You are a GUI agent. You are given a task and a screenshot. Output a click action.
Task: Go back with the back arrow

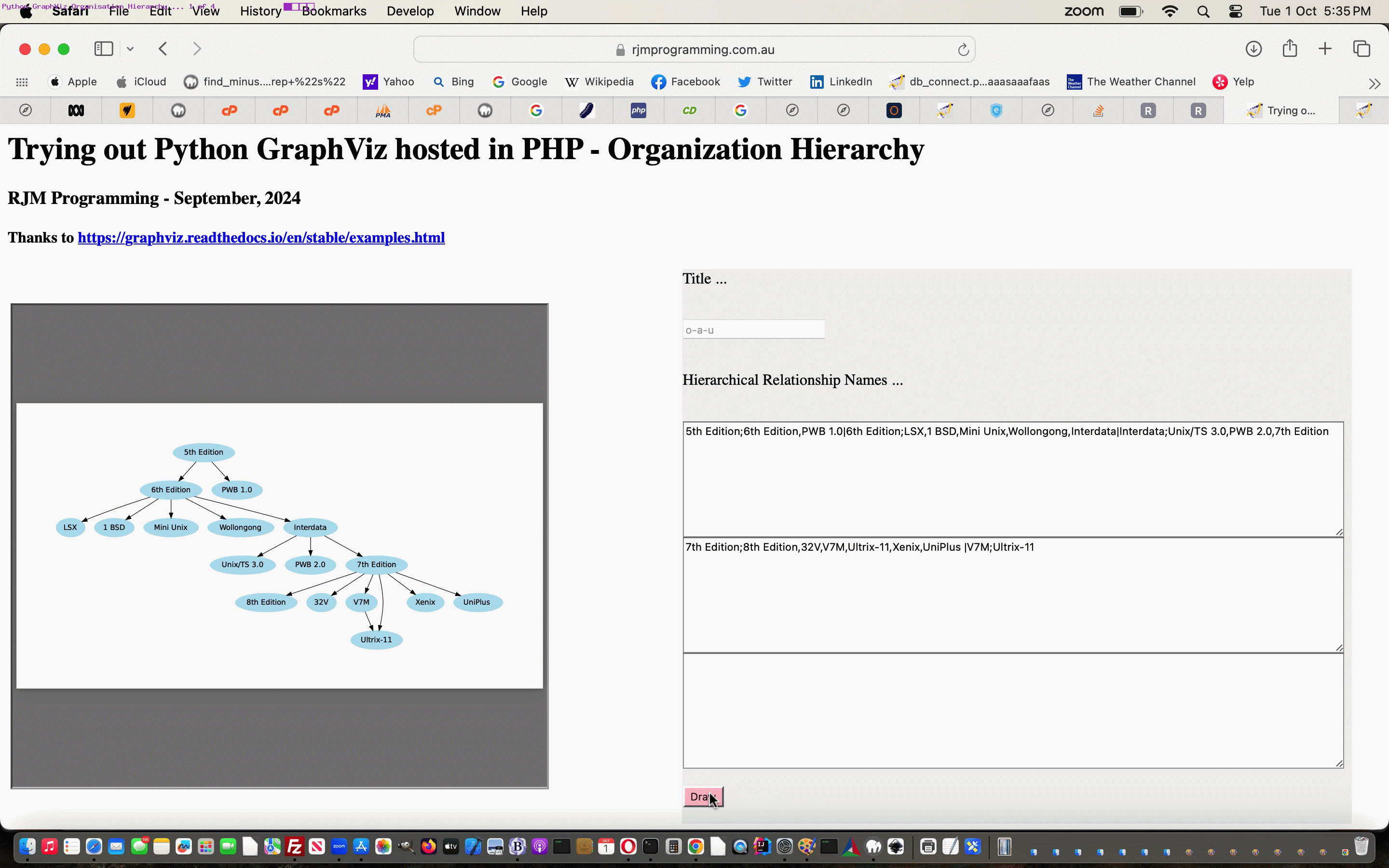(x=163, y=49)
